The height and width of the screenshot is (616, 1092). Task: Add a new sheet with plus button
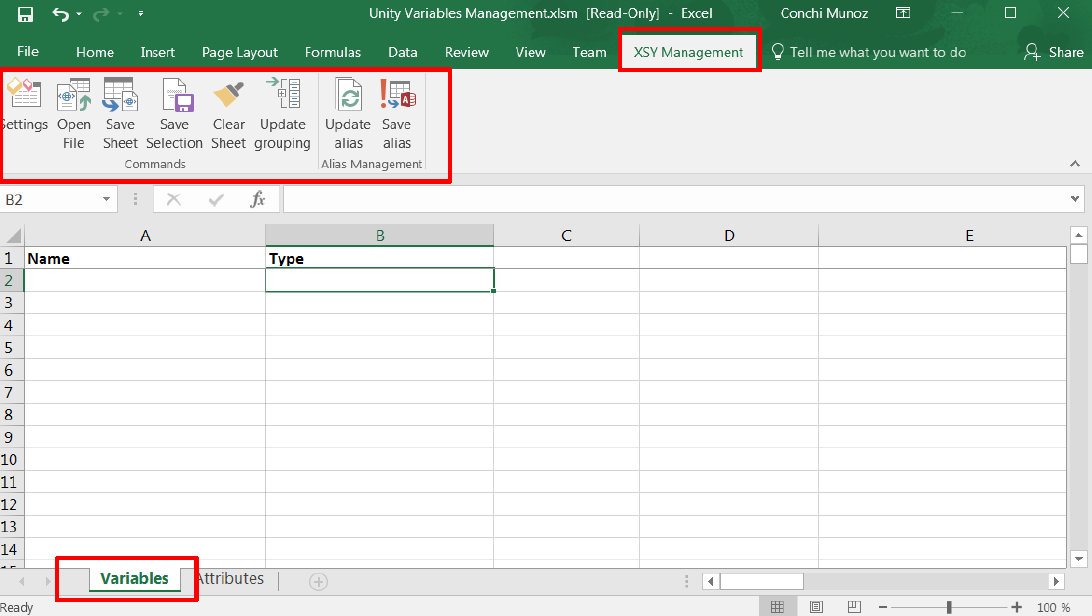click(x=318, y=582)
